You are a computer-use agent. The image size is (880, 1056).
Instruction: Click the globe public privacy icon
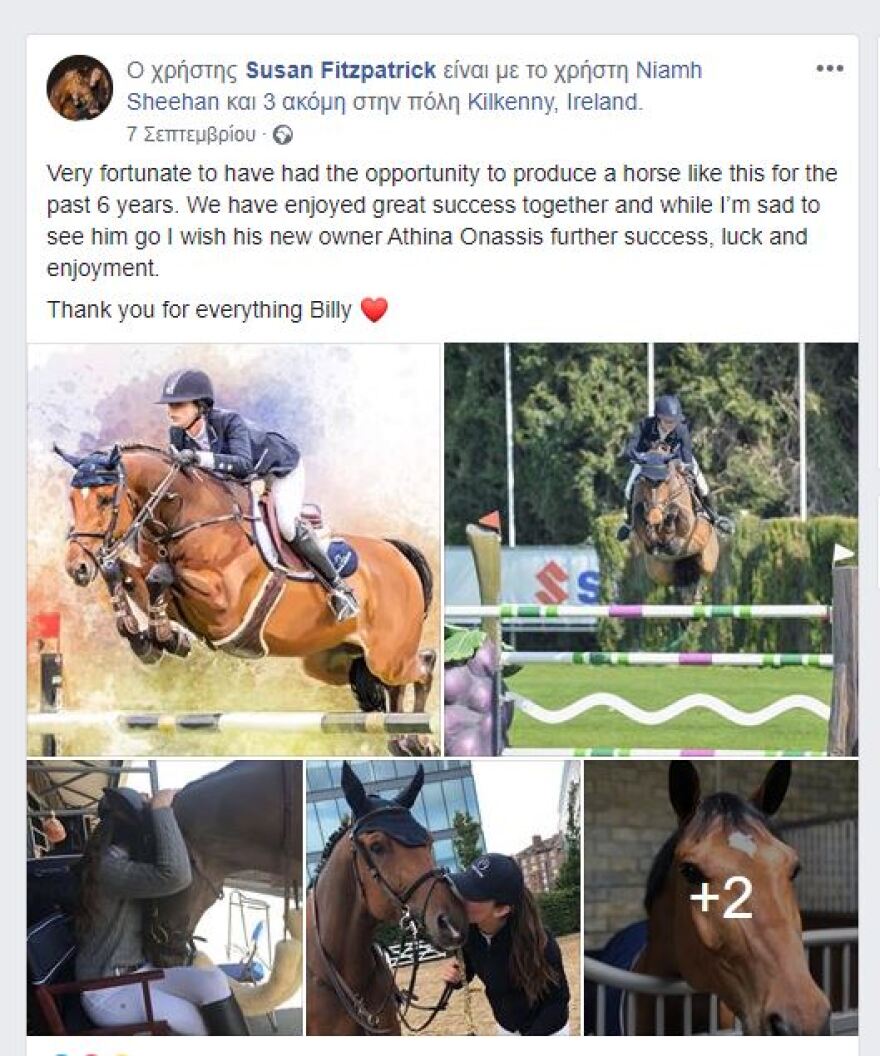(283, 134)
